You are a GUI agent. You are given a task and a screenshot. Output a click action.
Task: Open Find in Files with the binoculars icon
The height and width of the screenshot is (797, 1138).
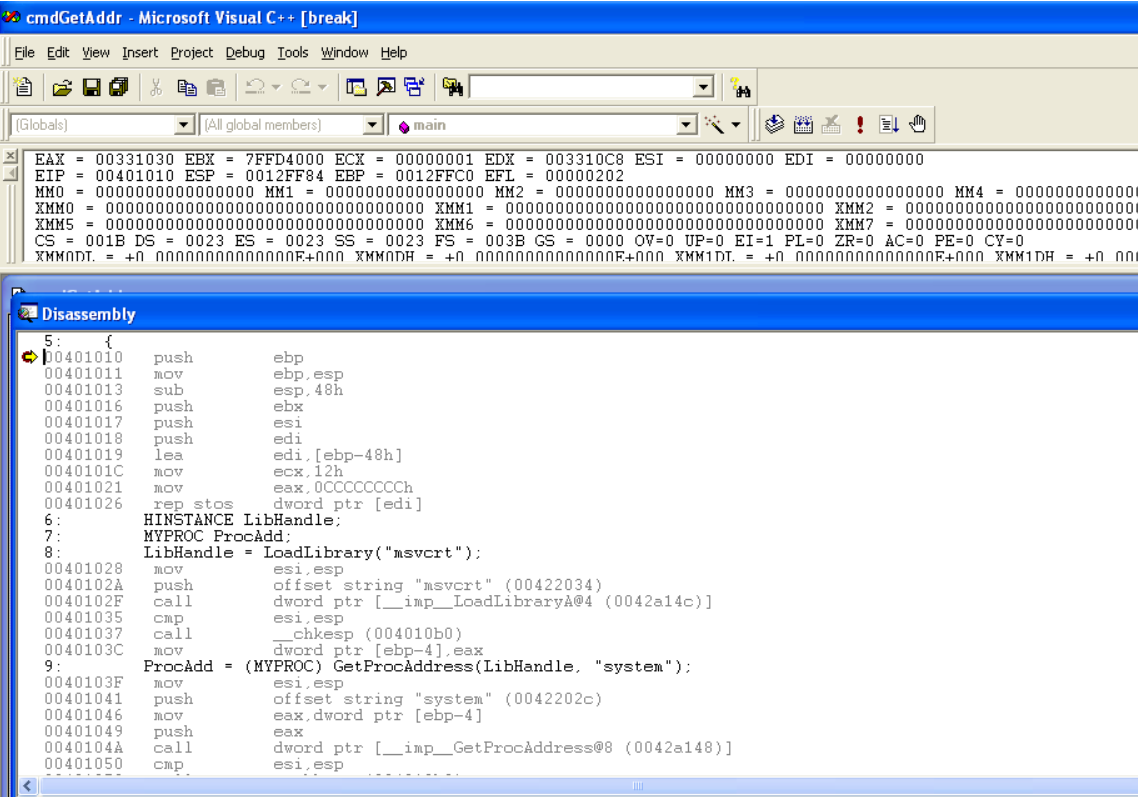click(x=452, y=87)
